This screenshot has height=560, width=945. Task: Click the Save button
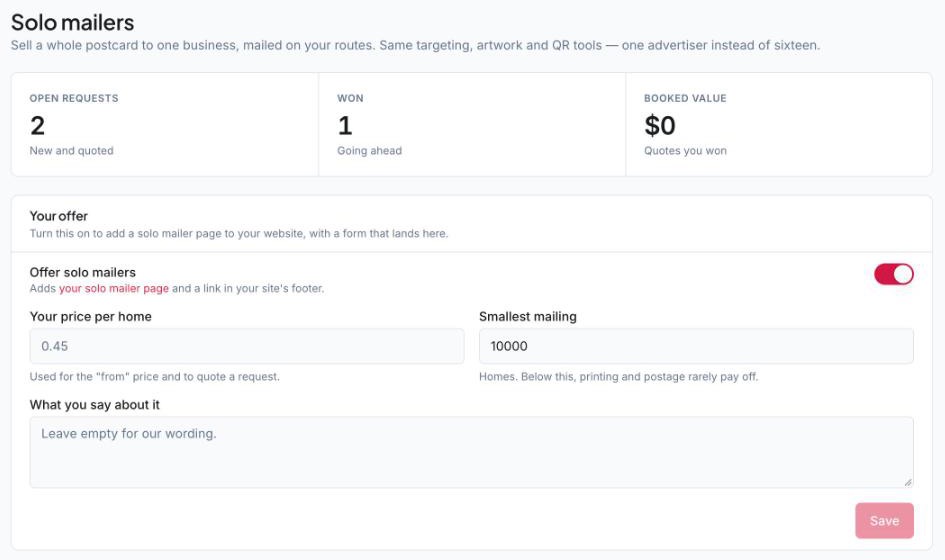[x=884, y=521]
